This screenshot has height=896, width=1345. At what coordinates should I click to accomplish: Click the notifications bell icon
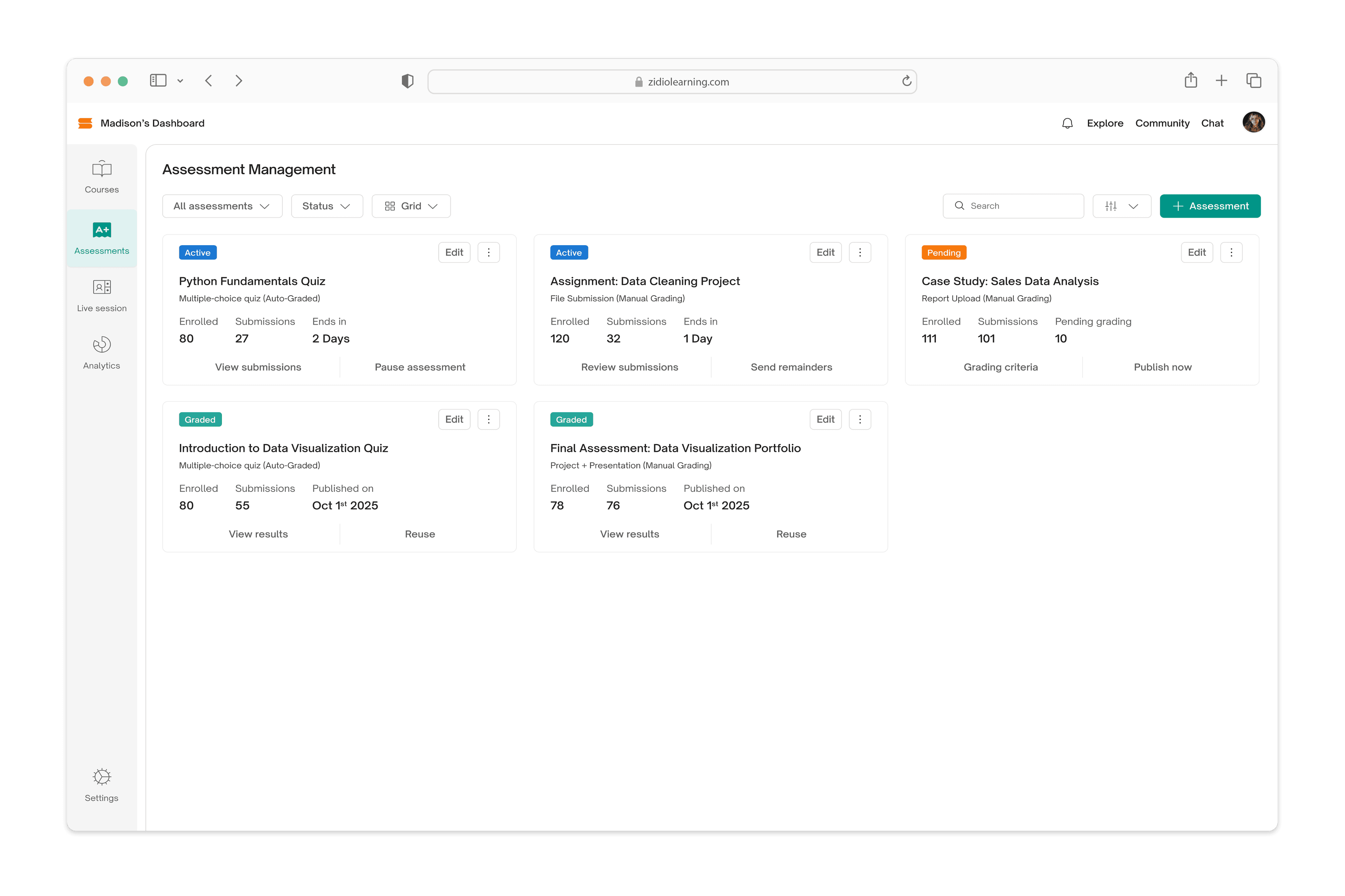[1067, 123]
